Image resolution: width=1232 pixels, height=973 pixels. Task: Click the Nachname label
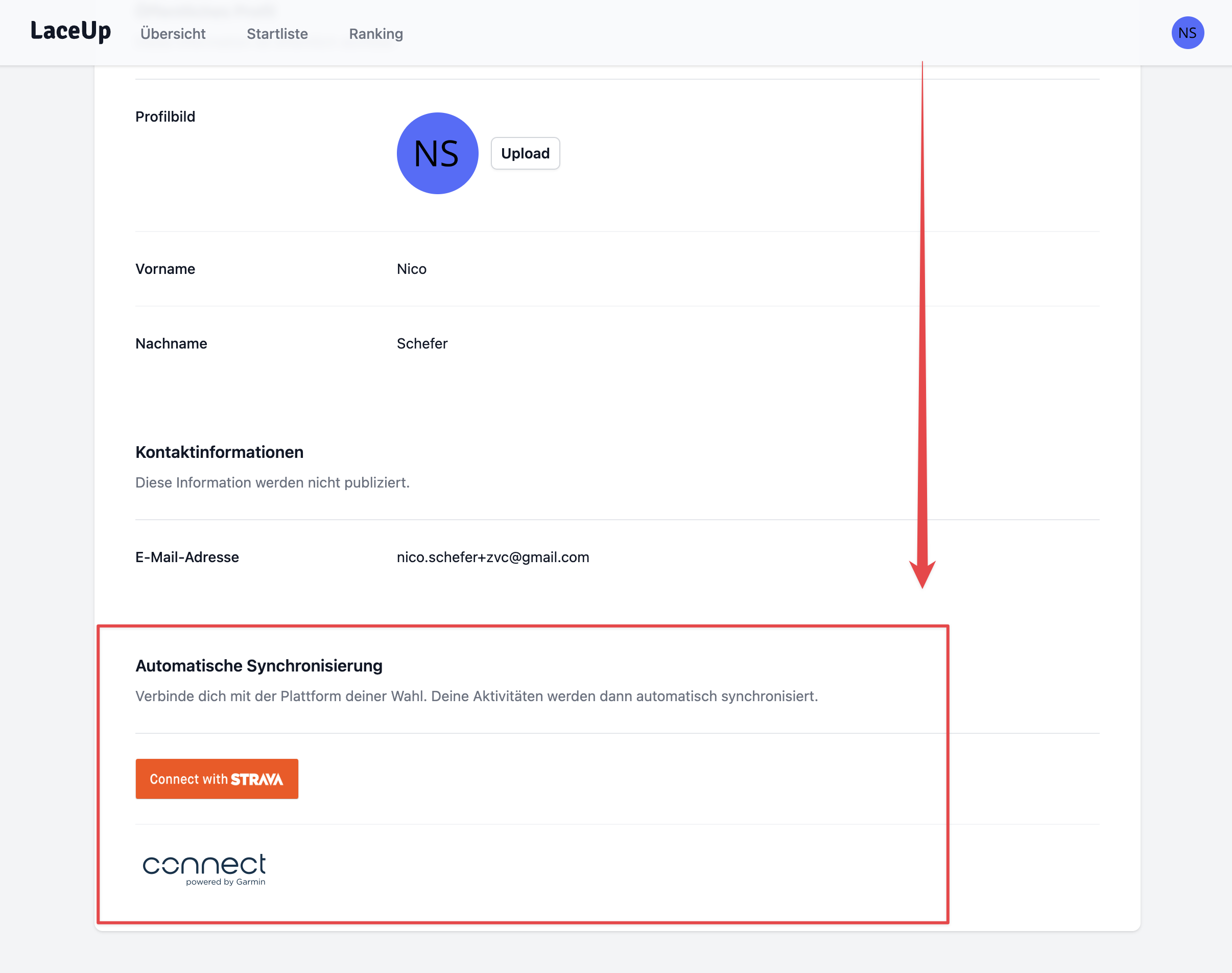[x=171, y=343]
